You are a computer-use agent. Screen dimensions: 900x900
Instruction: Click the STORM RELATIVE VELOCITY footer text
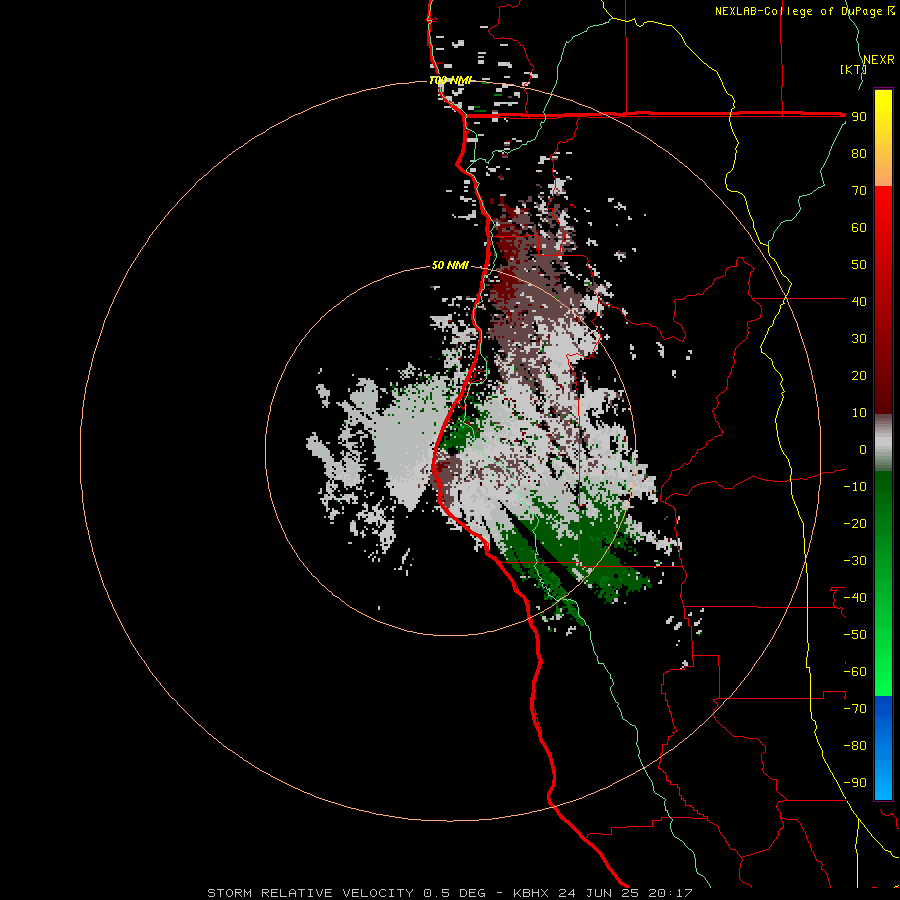310,893
